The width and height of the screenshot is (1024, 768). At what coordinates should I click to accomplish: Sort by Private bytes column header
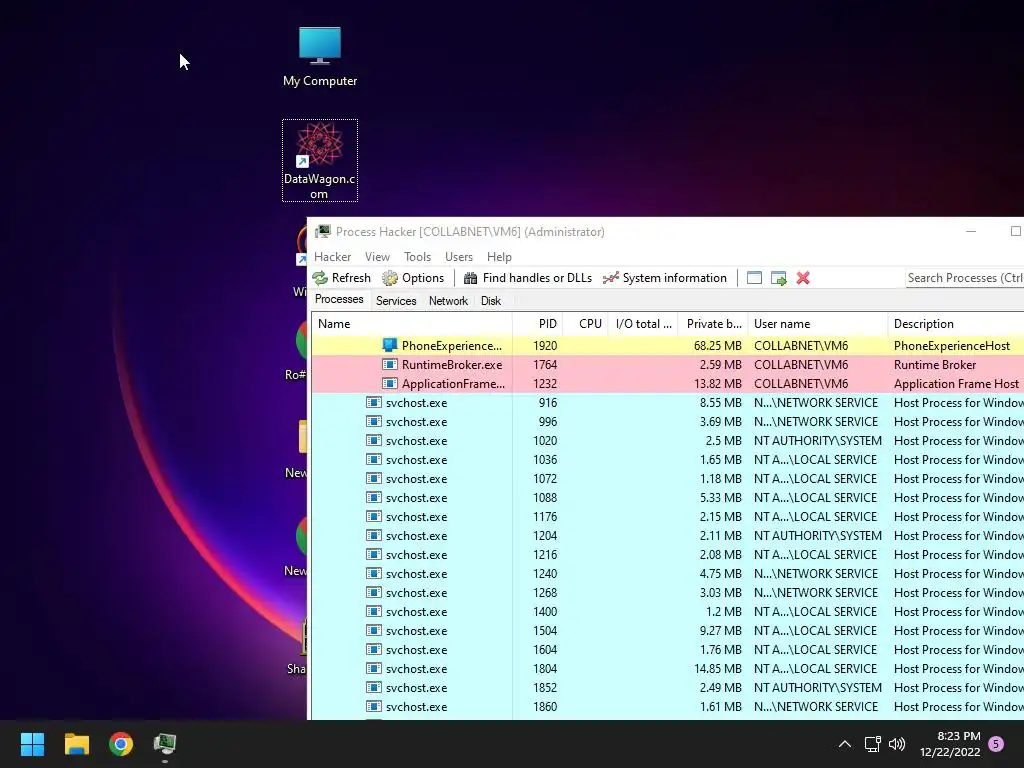click(712, 324)
